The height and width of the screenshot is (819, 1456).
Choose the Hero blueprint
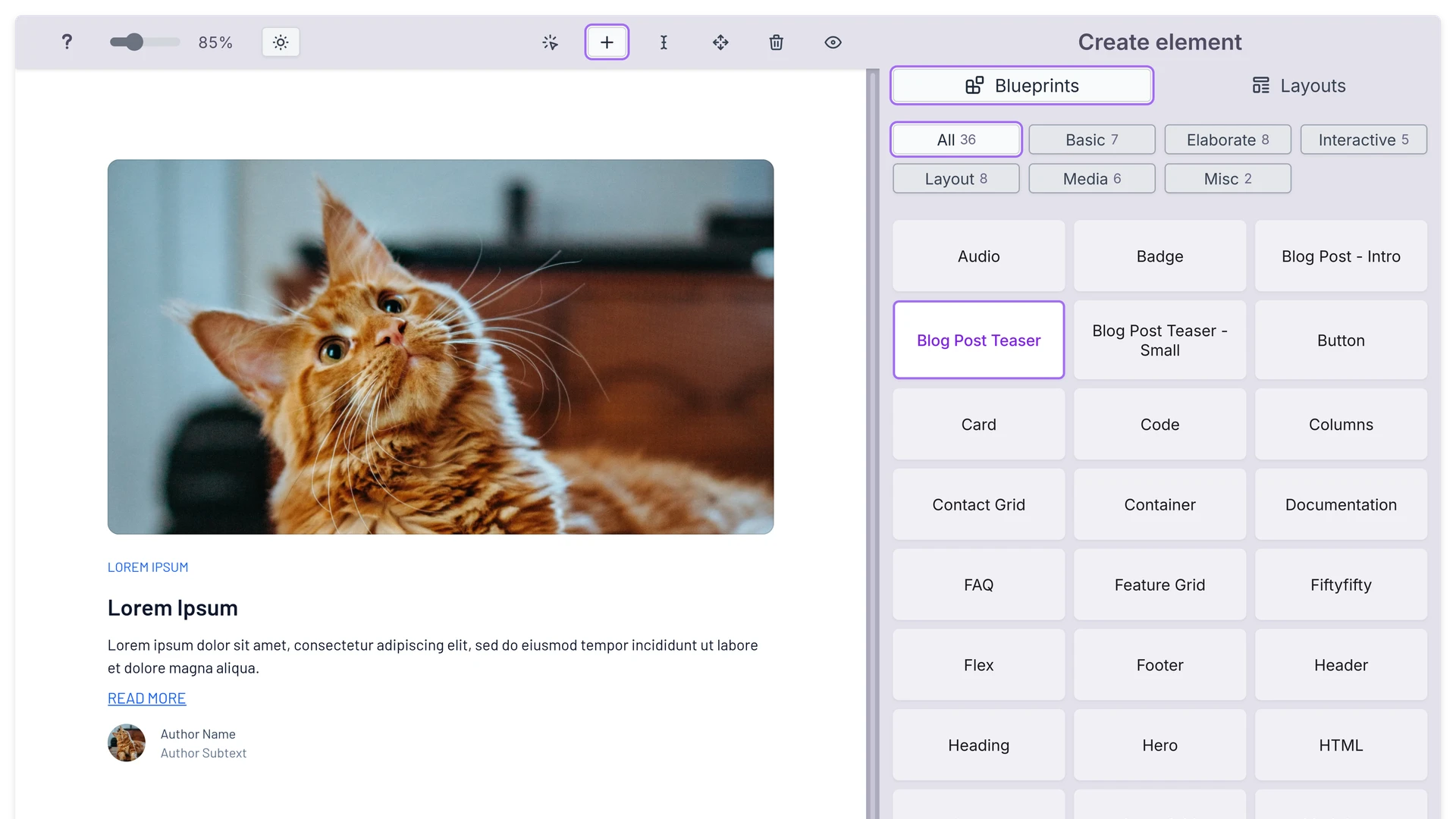tap(1160, 745)
